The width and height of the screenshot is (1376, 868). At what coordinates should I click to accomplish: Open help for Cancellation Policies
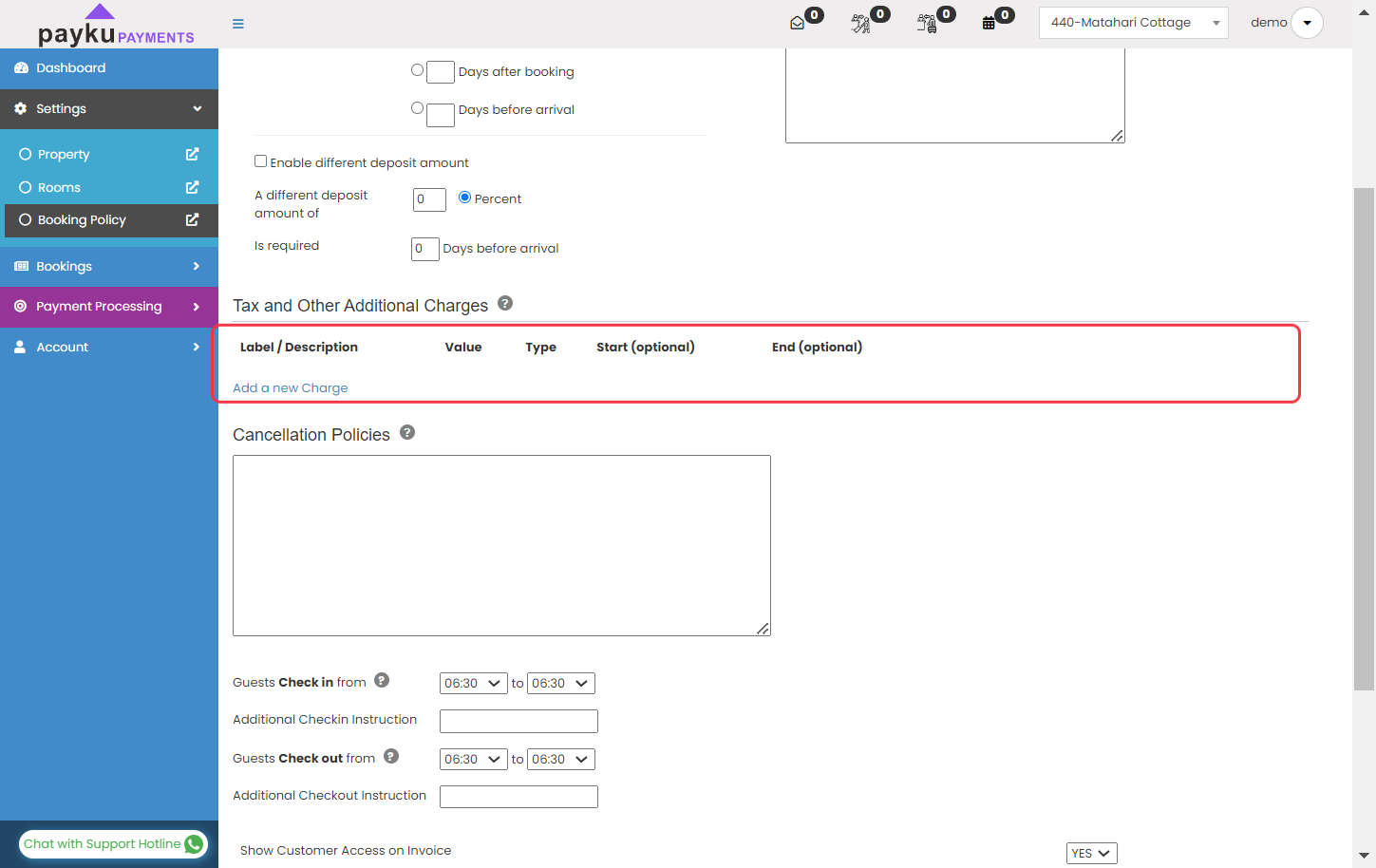pyautogui.click(x=407, y=432)
